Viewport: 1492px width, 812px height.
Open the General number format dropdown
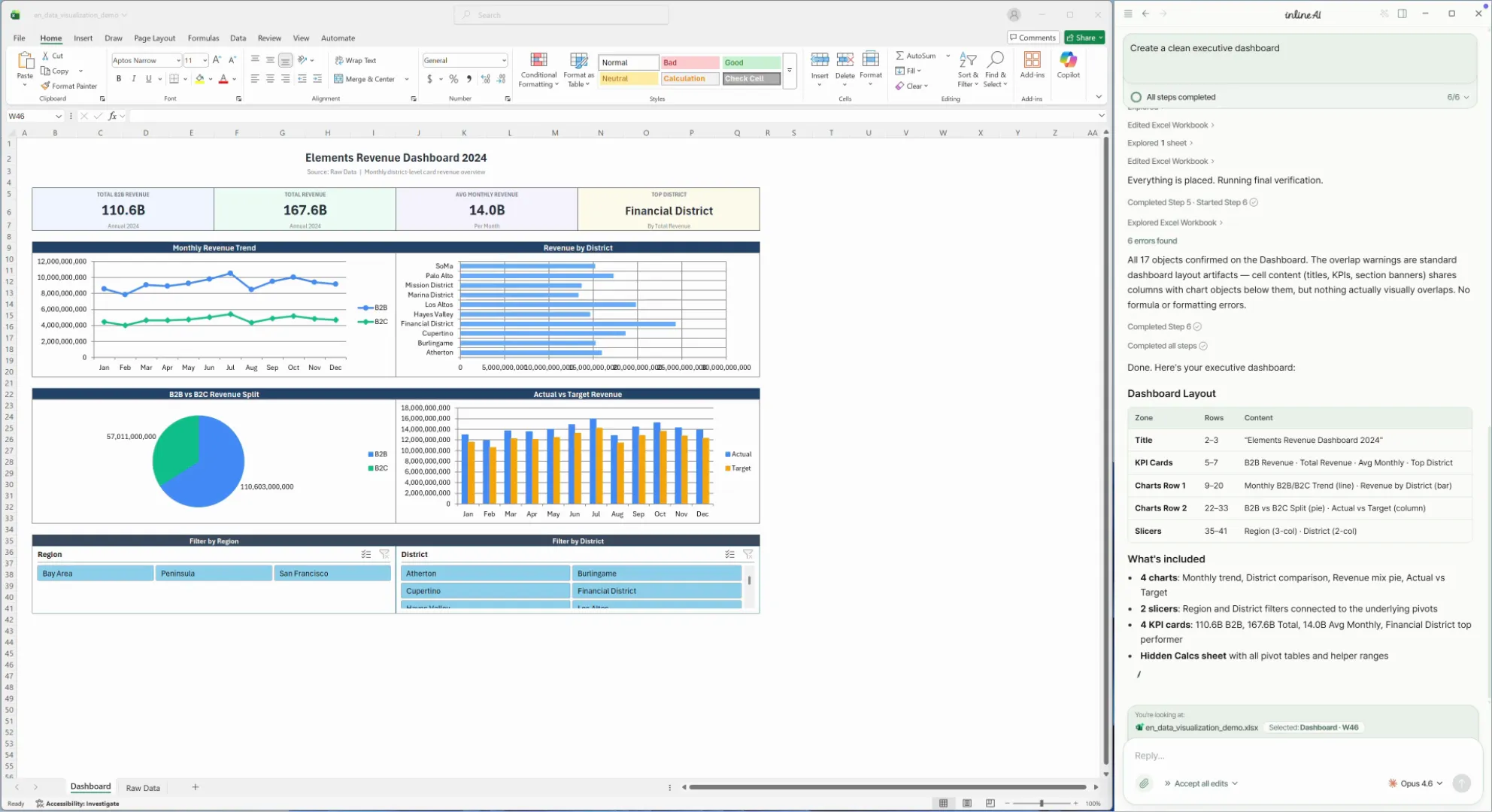coord(503,60)
